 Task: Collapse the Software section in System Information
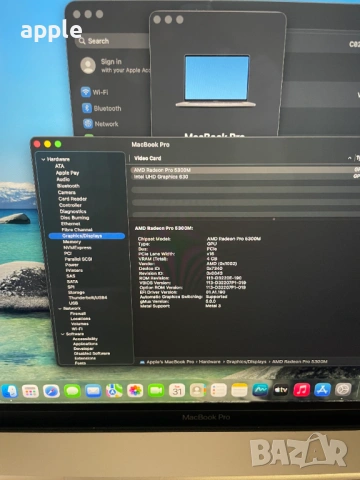pos(63,334)
